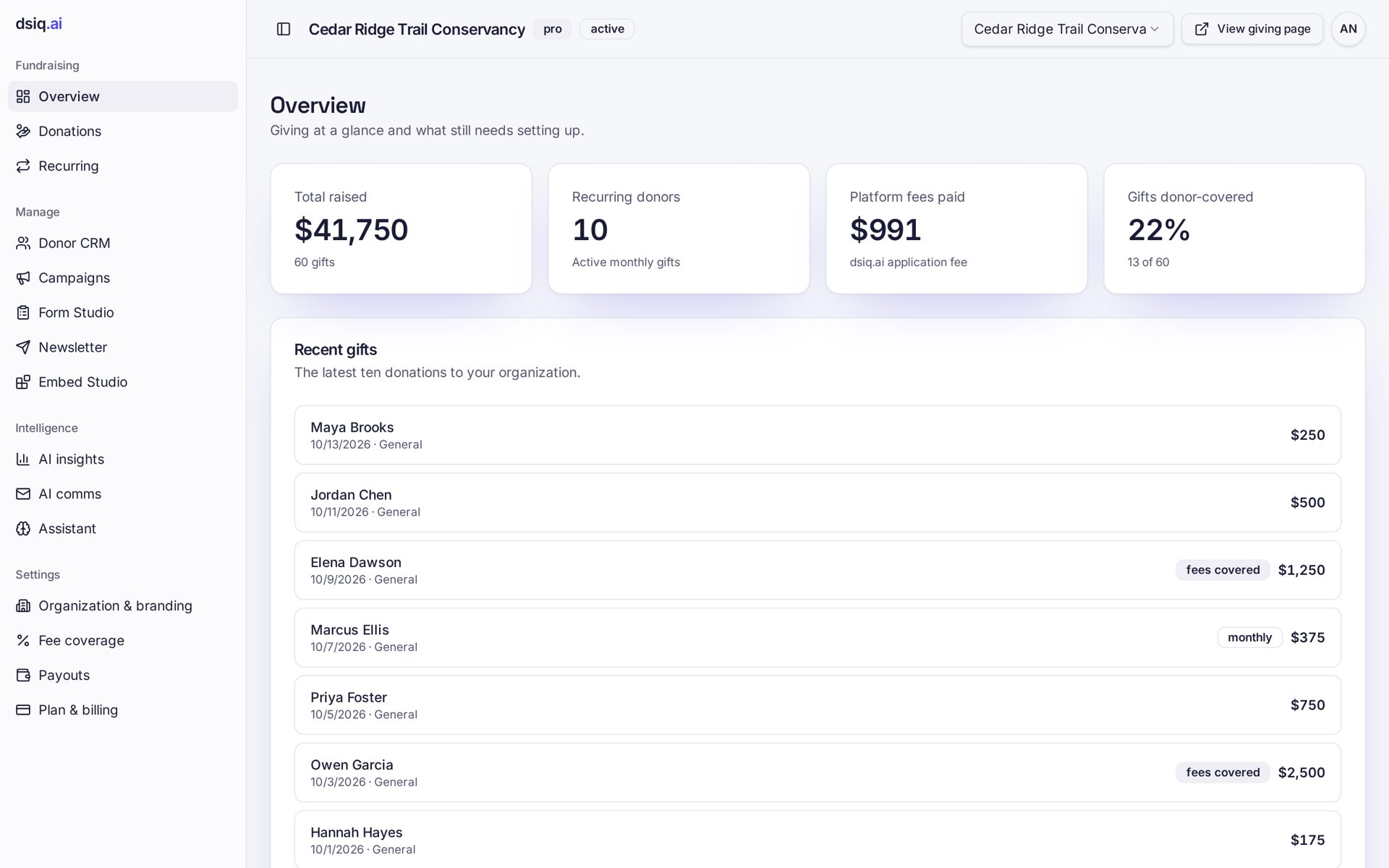Click the Newsletter paper plane icon
Screen dimensions: 1389x868
(x=23, y=347)
